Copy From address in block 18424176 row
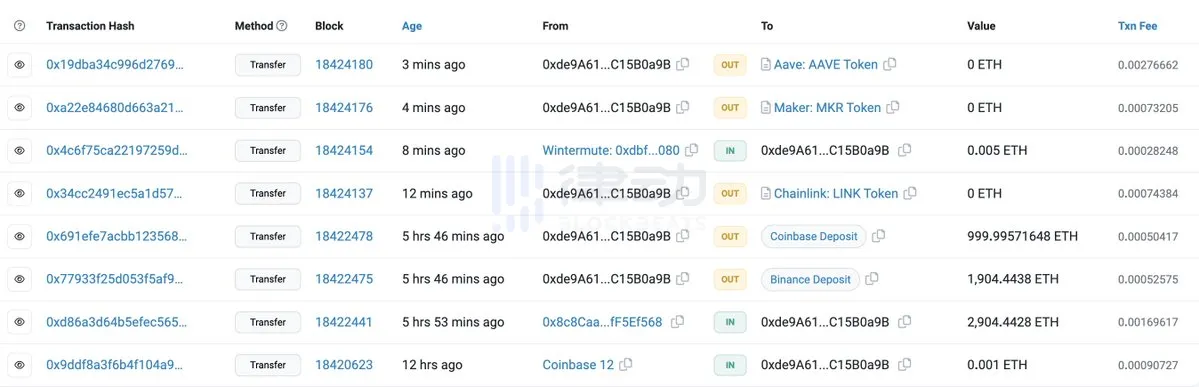This screenshot has height=387, width=1199. (x=683, y=107)
